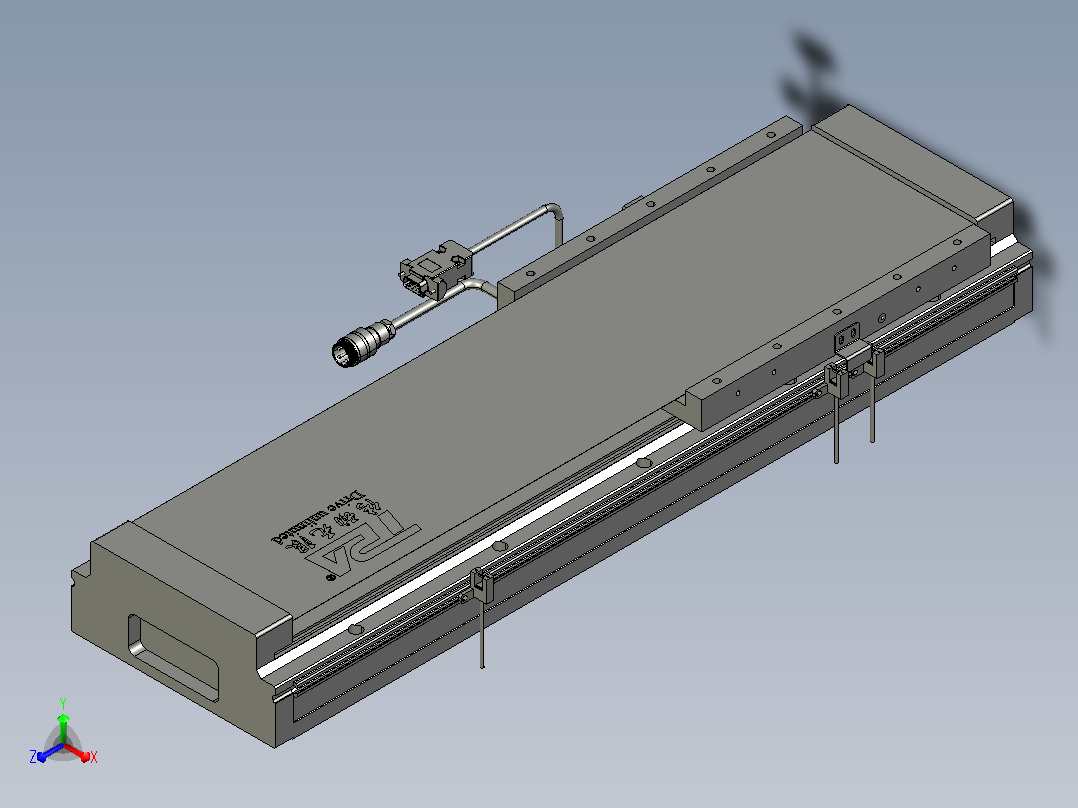
Task: Click the red X axis on the triad
Action: [80, 752]
